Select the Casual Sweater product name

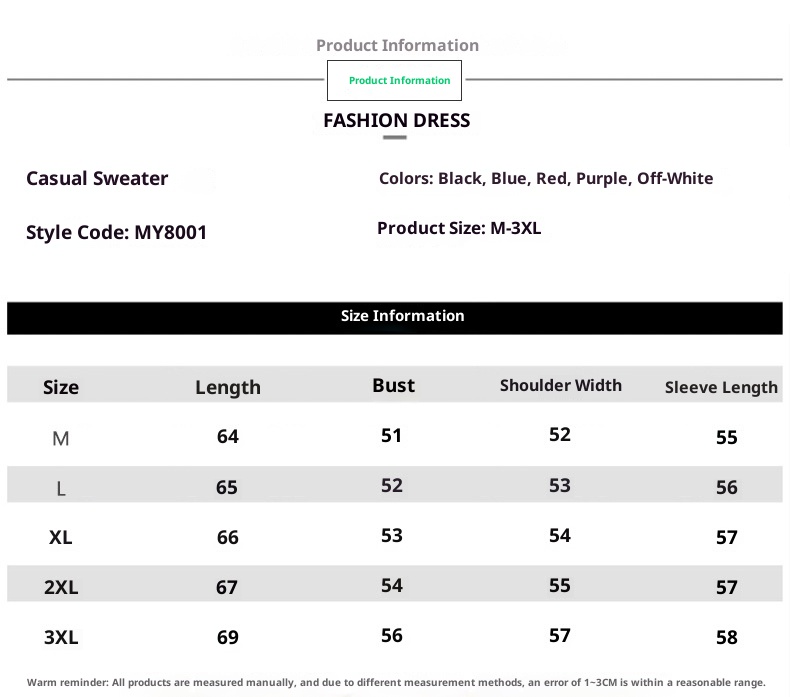pyautogui.click(x=97, y=179)
